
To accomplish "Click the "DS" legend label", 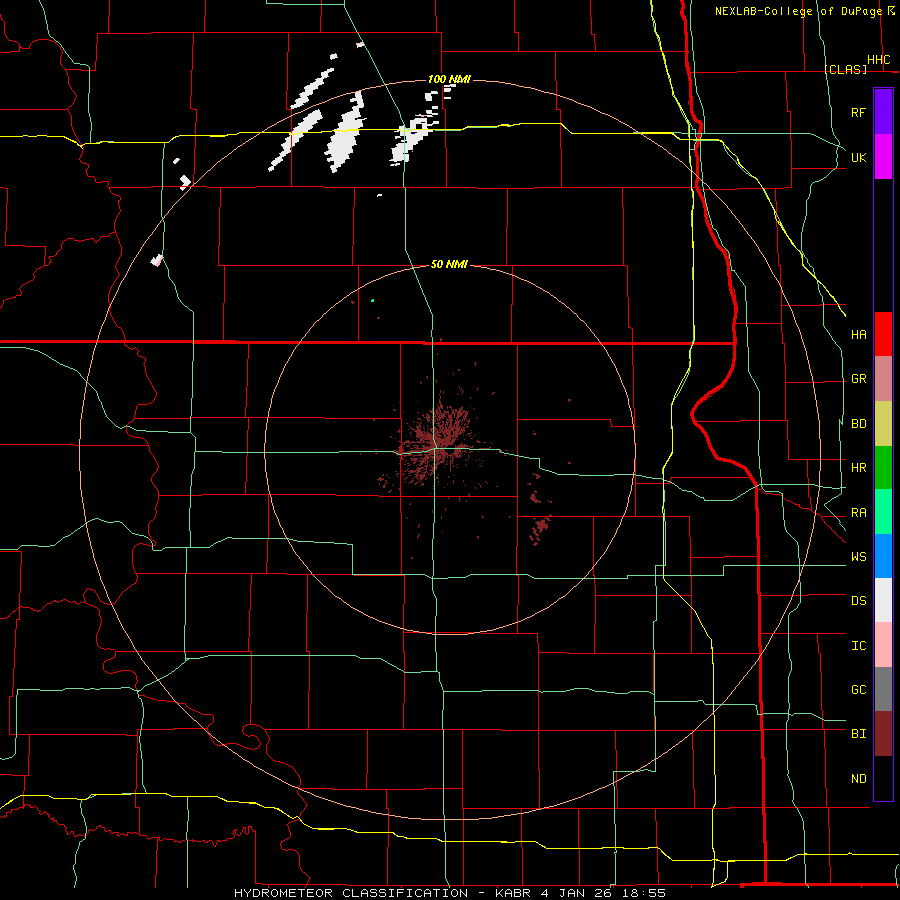I will [858, 601].
